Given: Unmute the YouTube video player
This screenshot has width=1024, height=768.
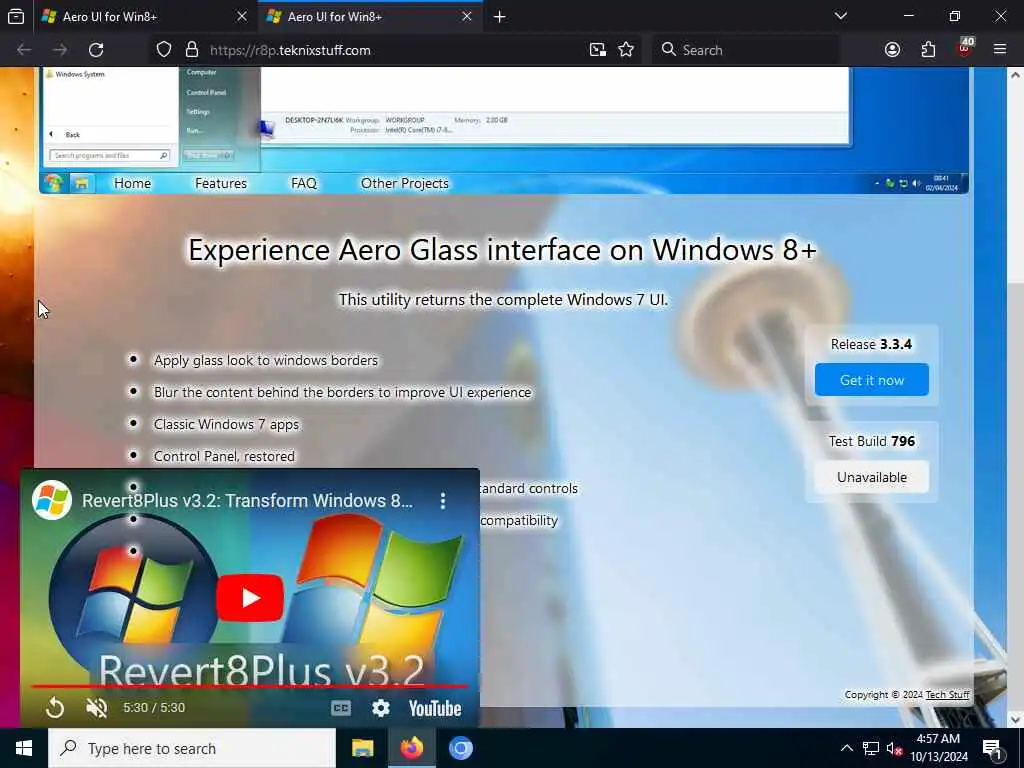Looking at the screenshot, I should pos(97,708).
